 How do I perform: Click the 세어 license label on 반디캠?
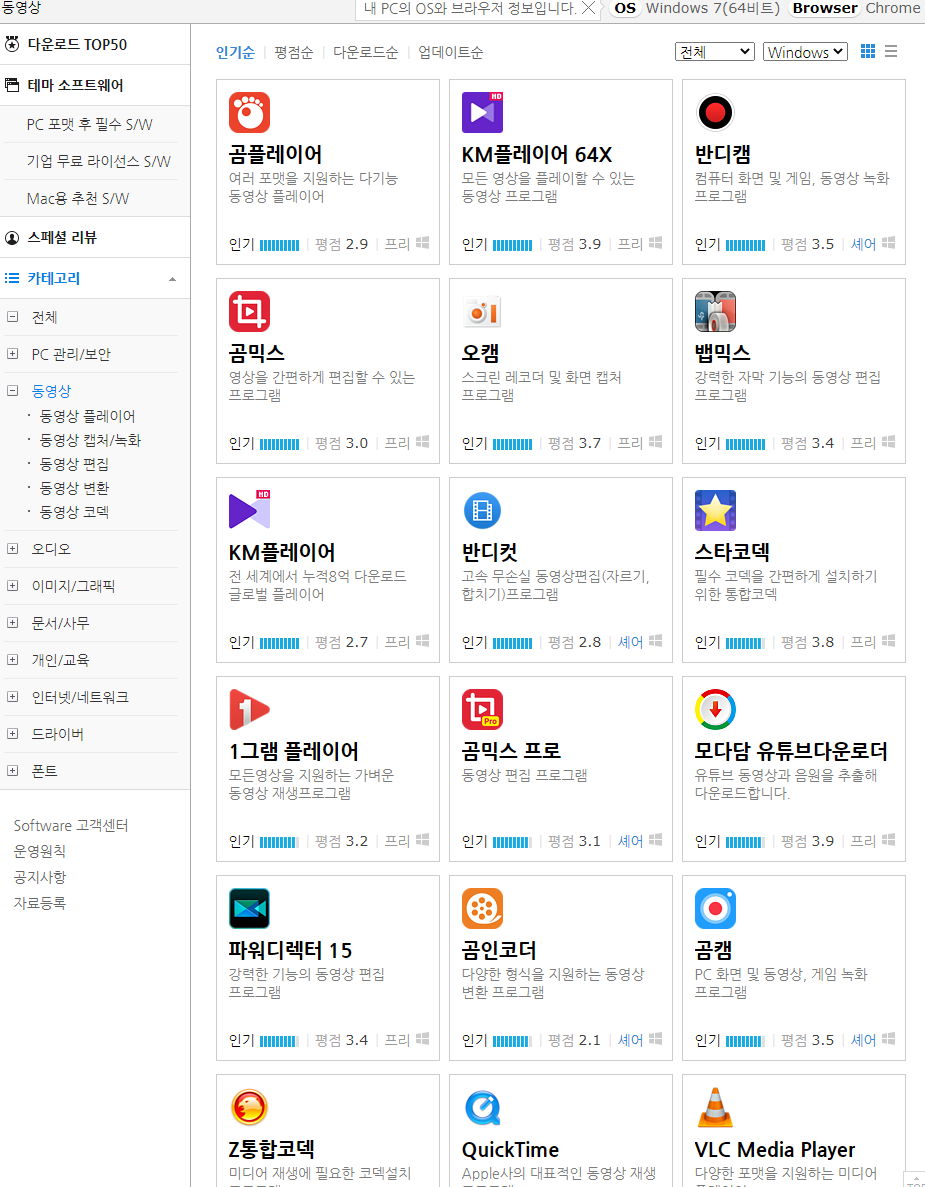coord(863,244)
